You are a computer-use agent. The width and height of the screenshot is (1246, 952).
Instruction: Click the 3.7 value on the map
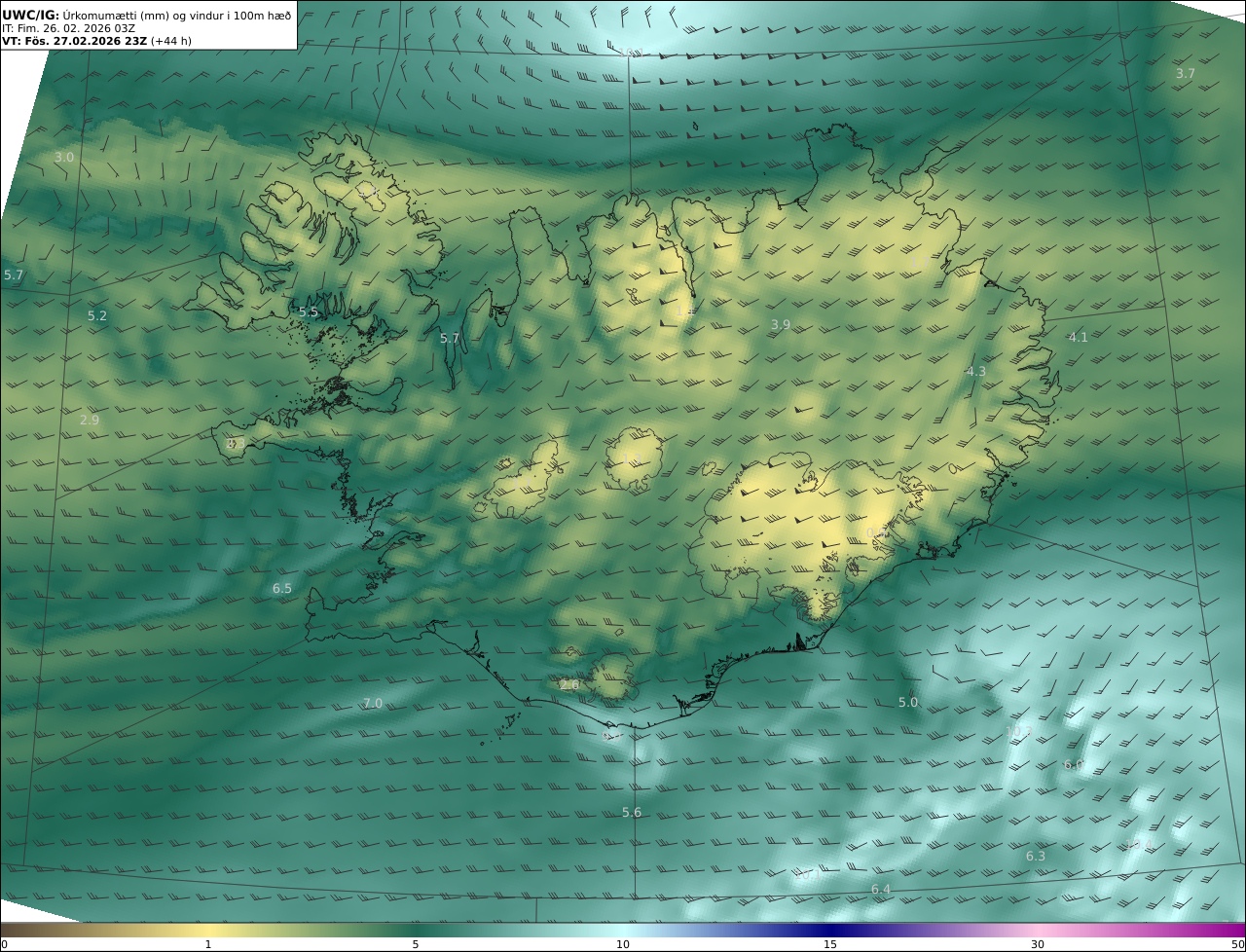[x=1185, y=74]
